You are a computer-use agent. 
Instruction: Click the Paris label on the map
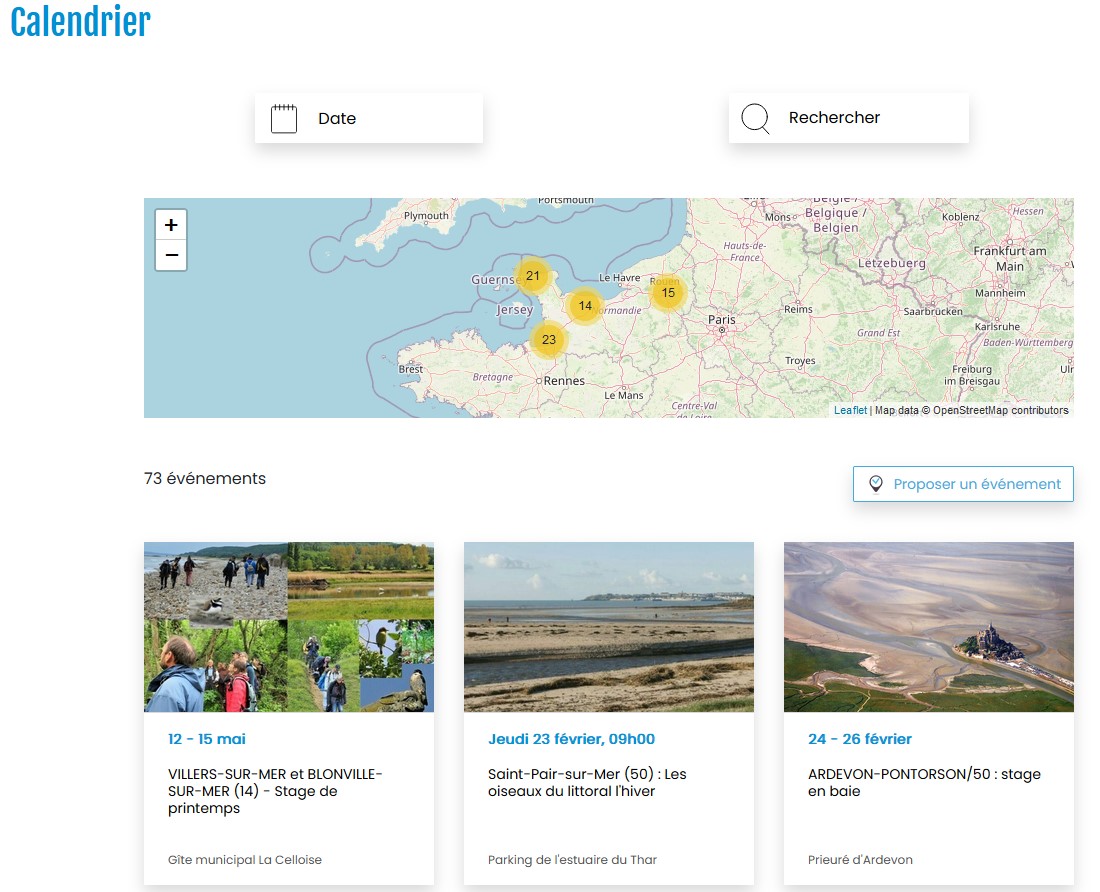pos(721,320)
